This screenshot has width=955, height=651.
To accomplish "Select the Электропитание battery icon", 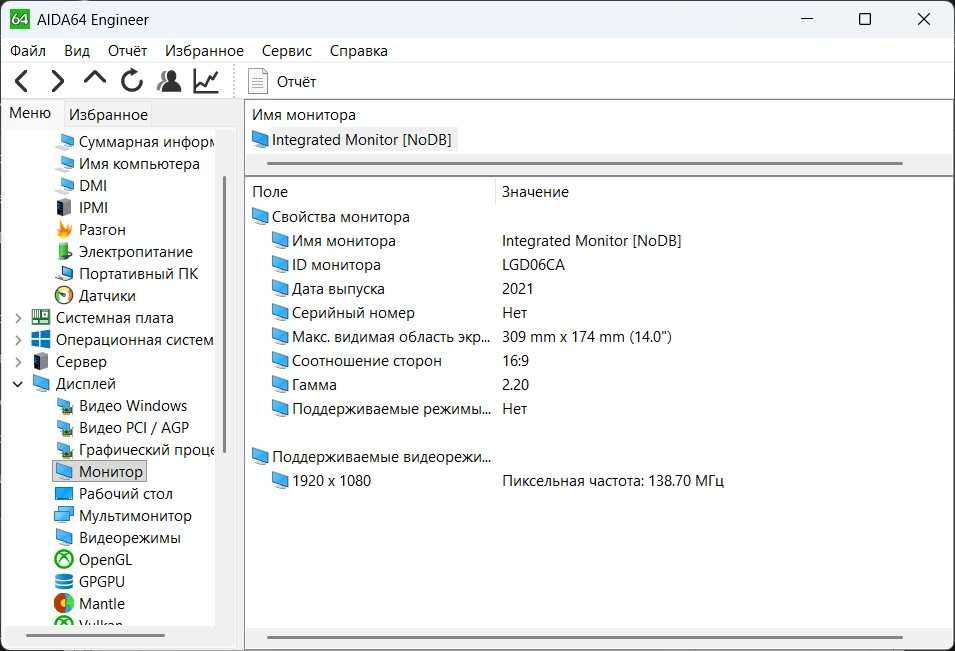I will [x=64, y=252].
